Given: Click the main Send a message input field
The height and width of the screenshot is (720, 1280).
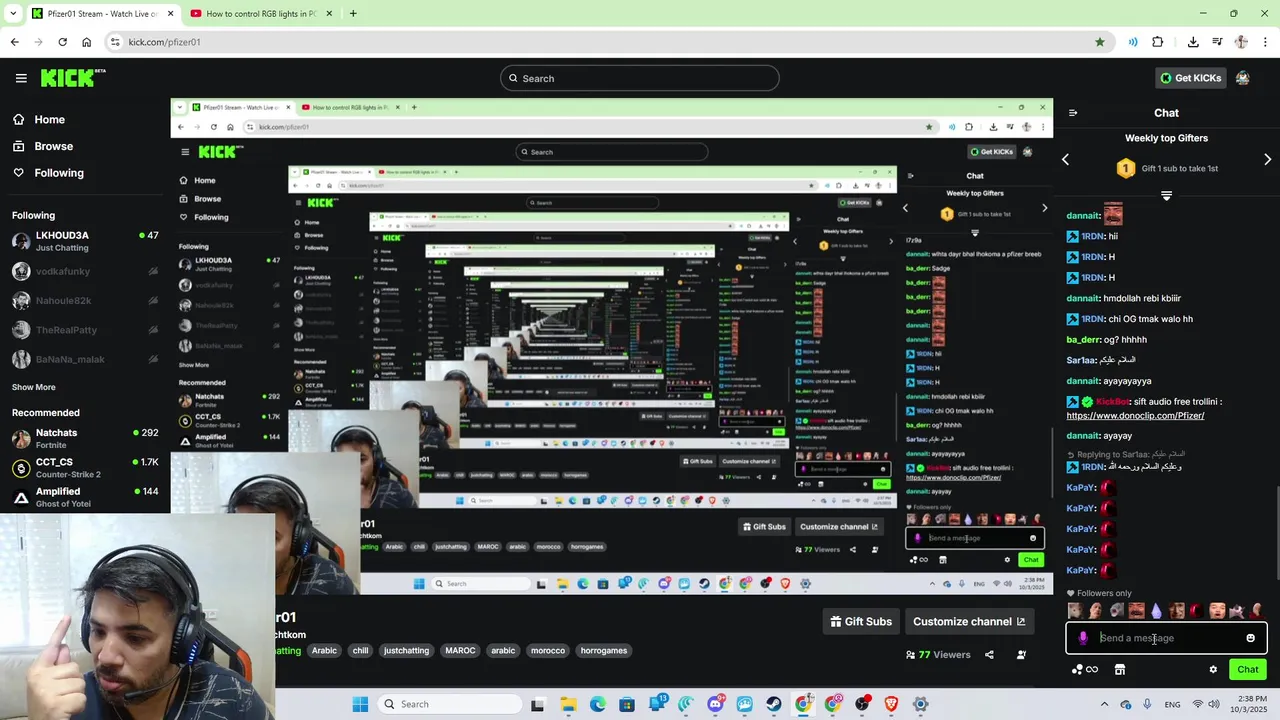Looking at the screenshot, I should (x=1166, y=638).
